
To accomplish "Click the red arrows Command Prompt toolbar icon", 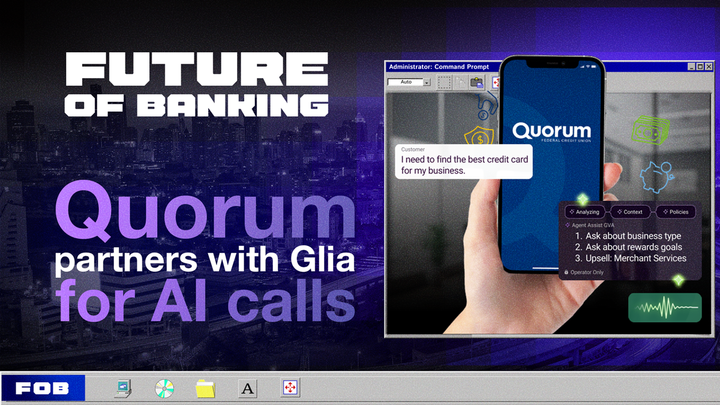I will (495, 82).
